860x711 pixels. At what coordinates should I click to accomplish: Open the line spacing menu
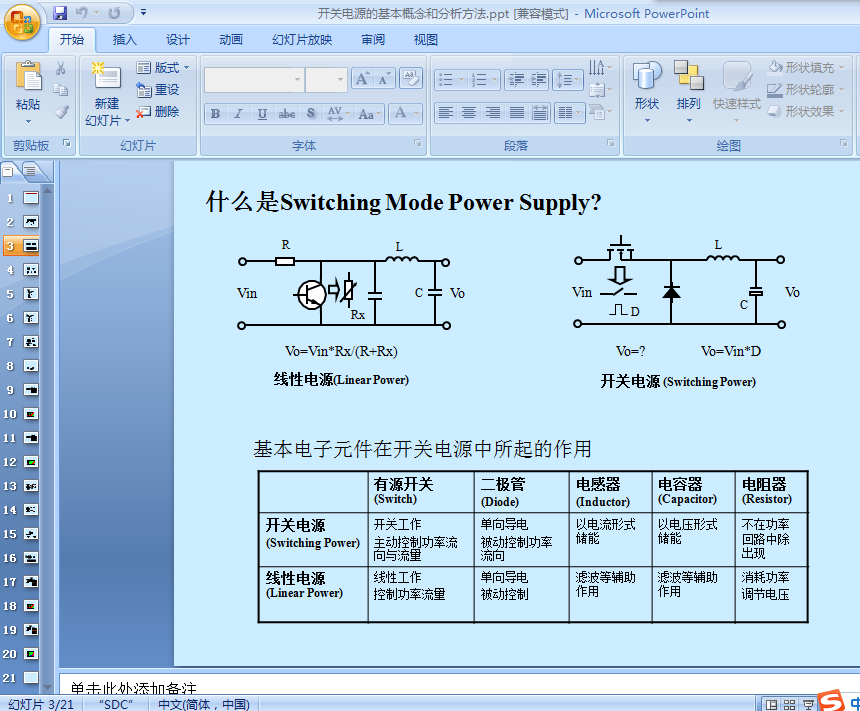[568, 80]
